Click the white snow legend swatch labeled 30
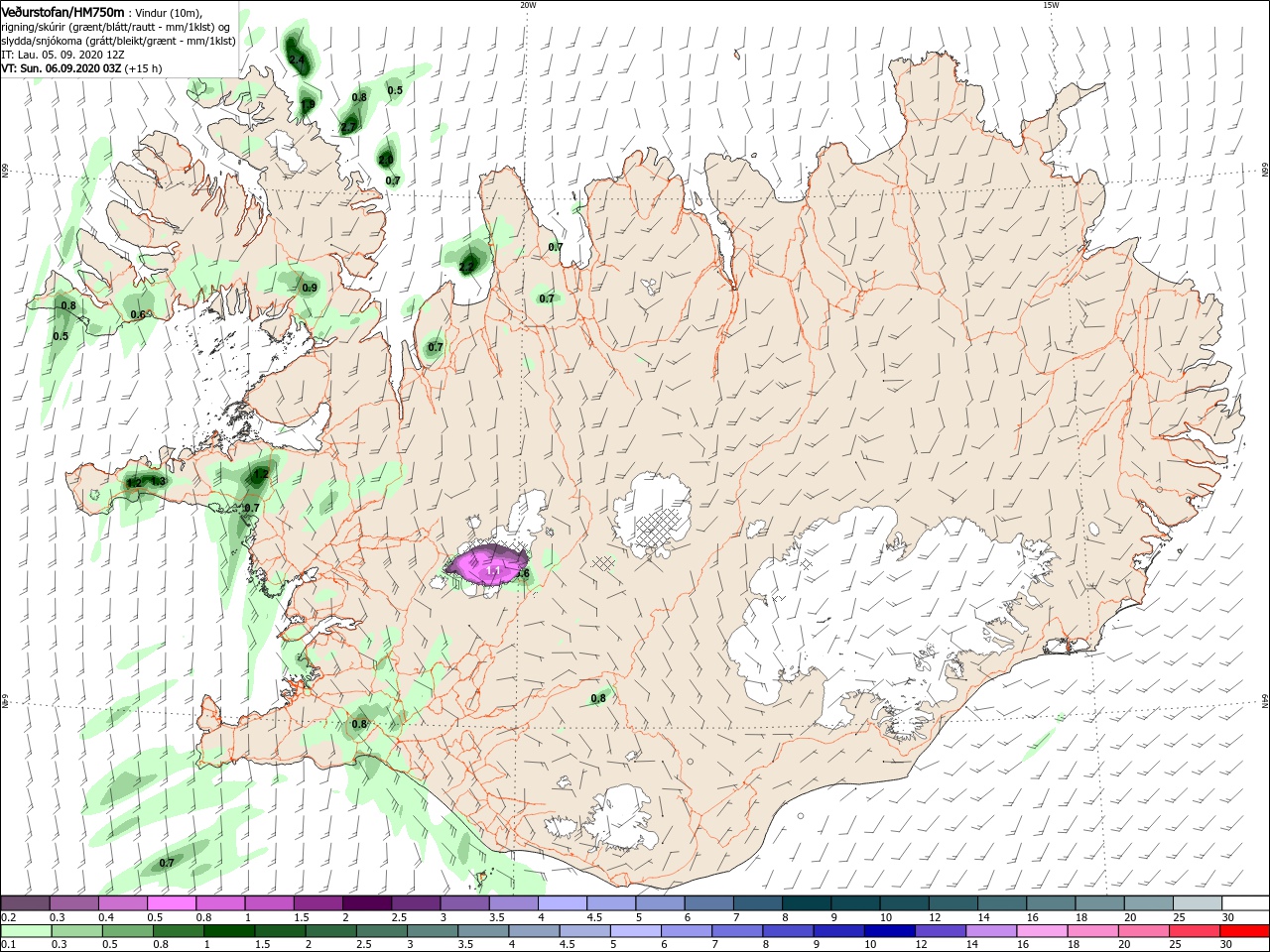The width and height of the screenshot is (1270, 952). coord(1245,903)
